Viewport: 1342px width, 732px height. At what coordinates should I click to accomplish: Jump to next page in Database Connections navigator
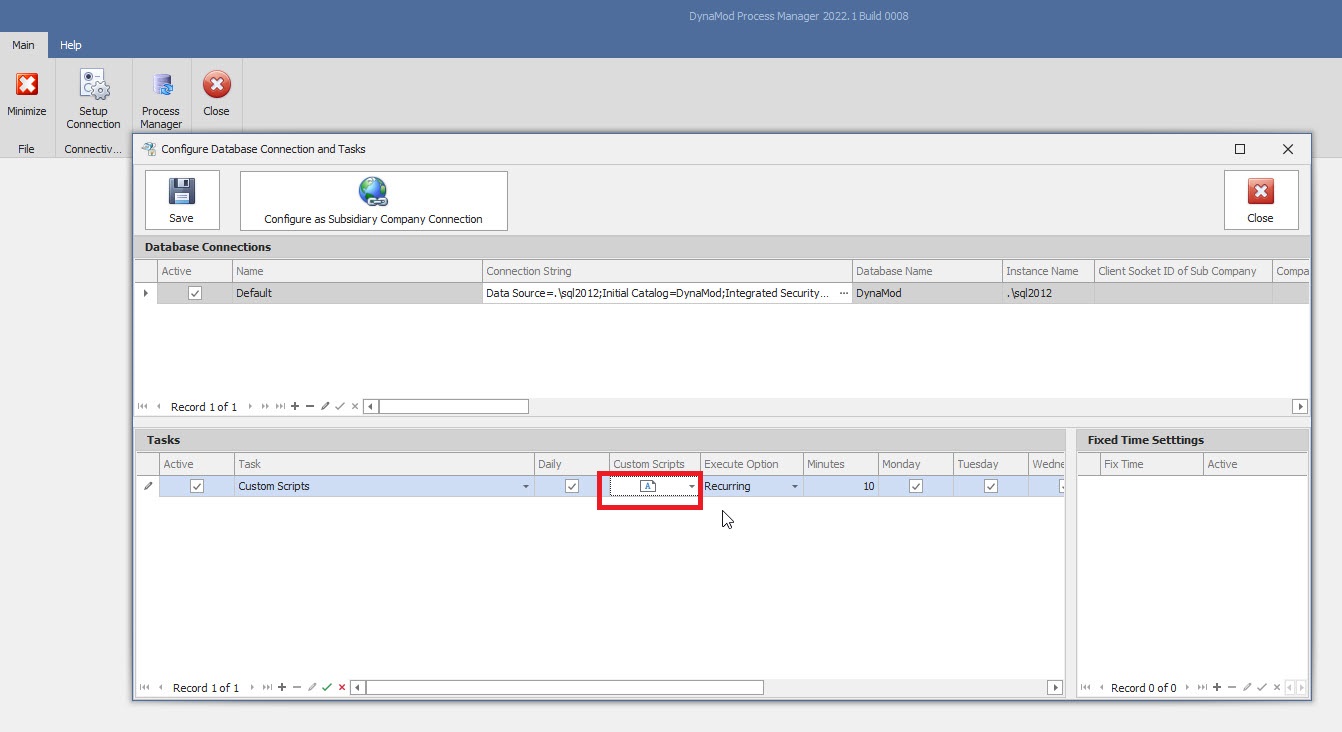click(265, 407)
